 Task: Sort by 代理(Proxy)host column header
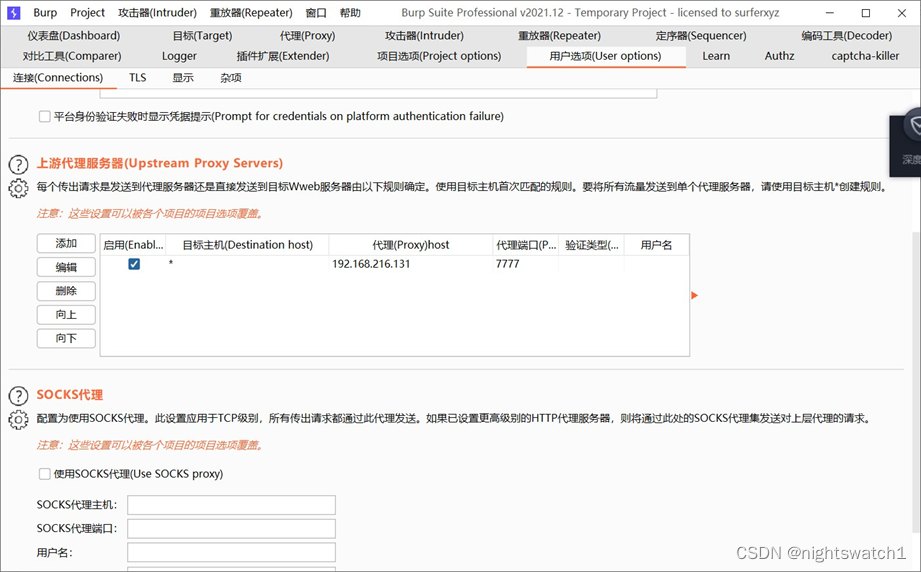[x=411, y=245]
